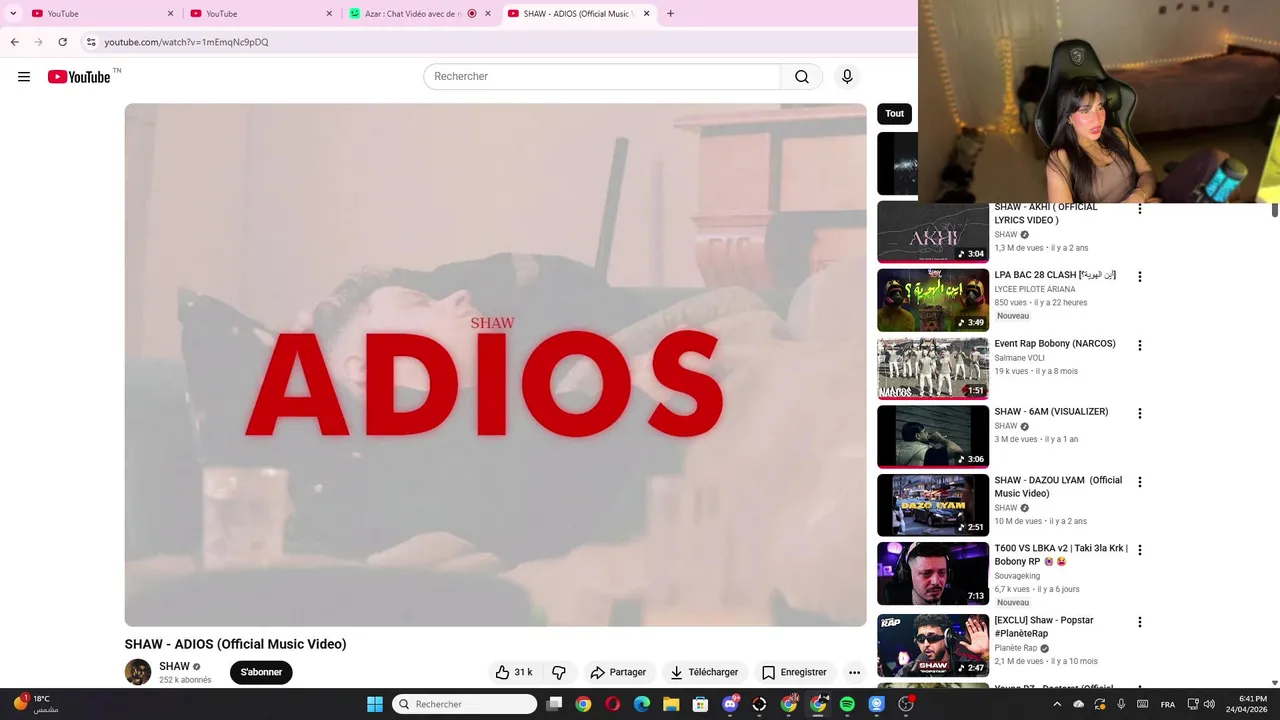Play the Shaw Popstar PlanèteRap thumbnail
Image resolution: width=1280 pixels, height=720 pixels.
(x=933, y=645)
